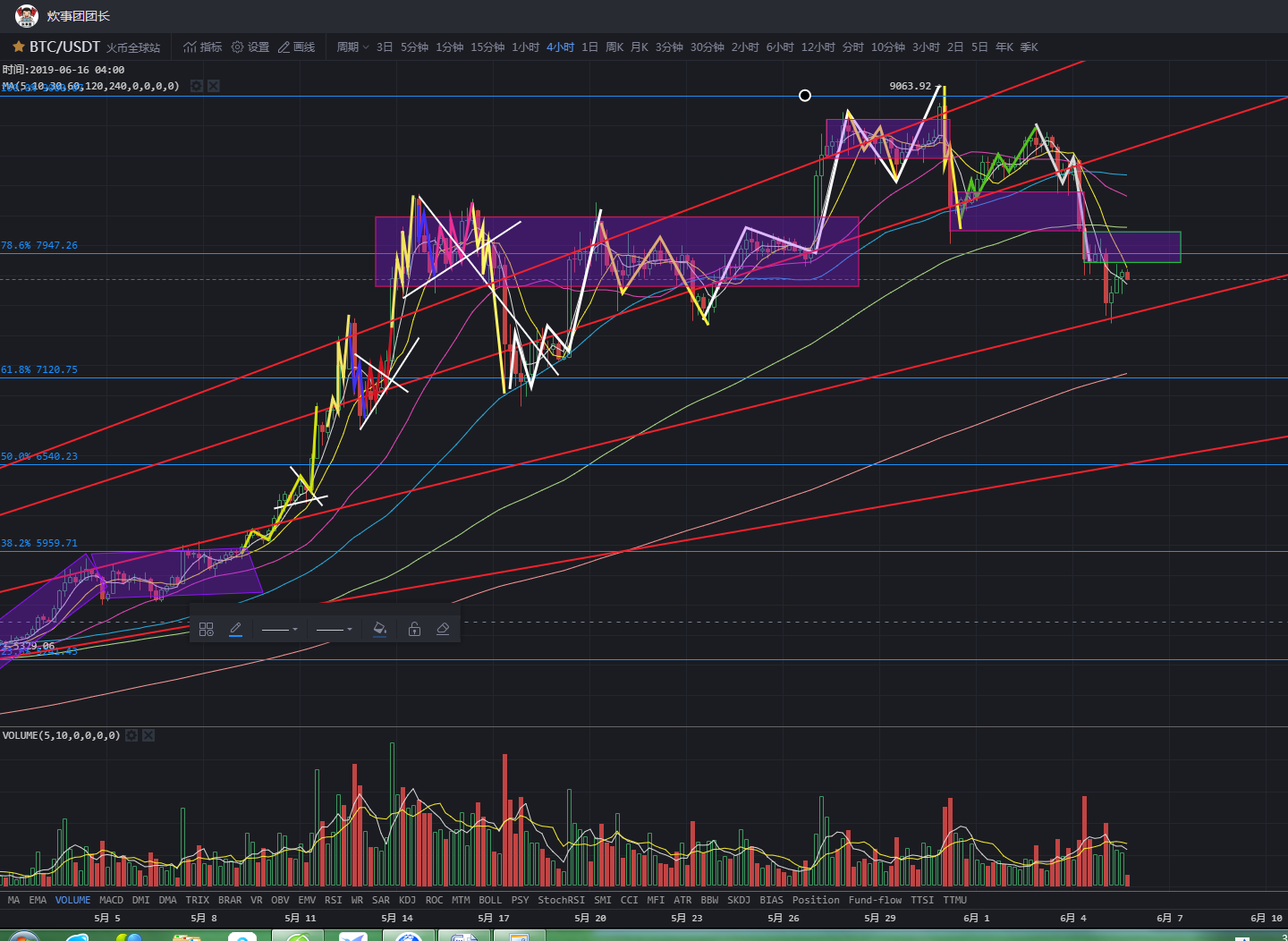Viewport: 1288px width, 941px height.
Task: Switch timeframe to 10分钟
Action: point(888,47)
